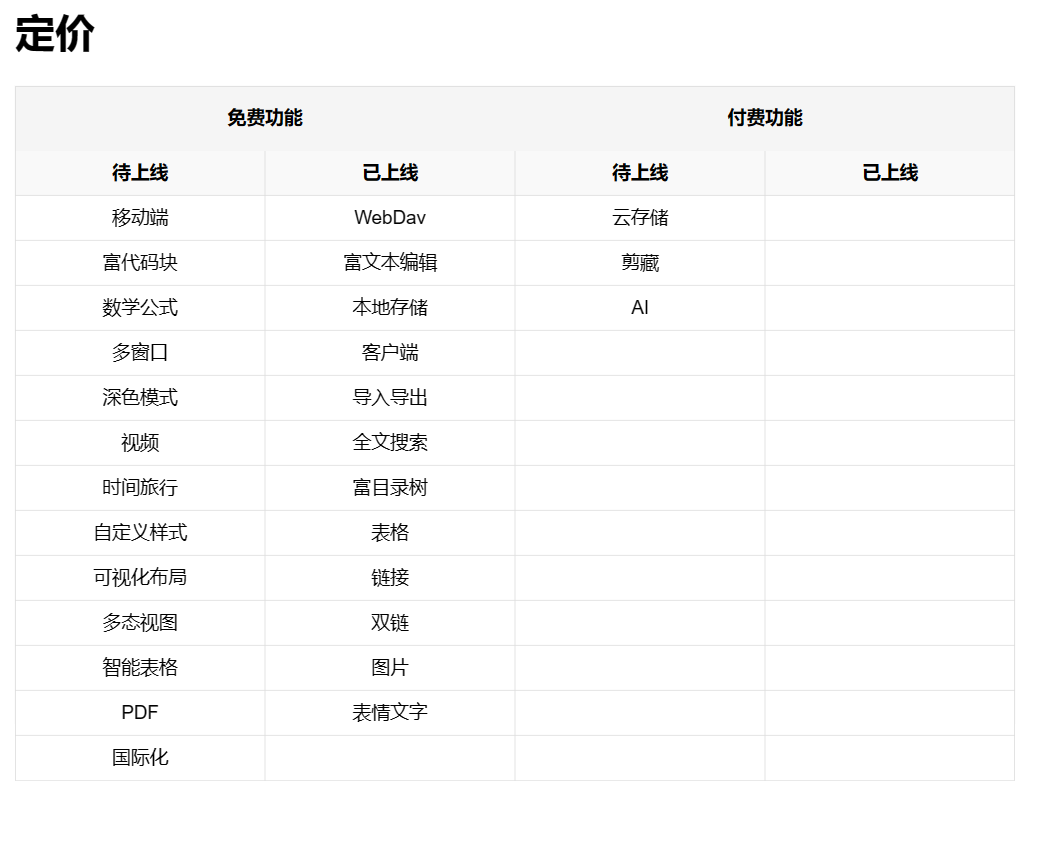Click the 表情文字 cell
1039x859 pixels.
click(390, 713)
